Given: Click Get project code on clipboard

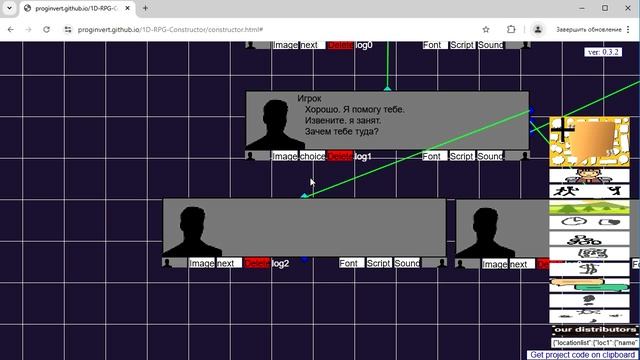Looking at the screenshot, I should click(x=583, y=355).
